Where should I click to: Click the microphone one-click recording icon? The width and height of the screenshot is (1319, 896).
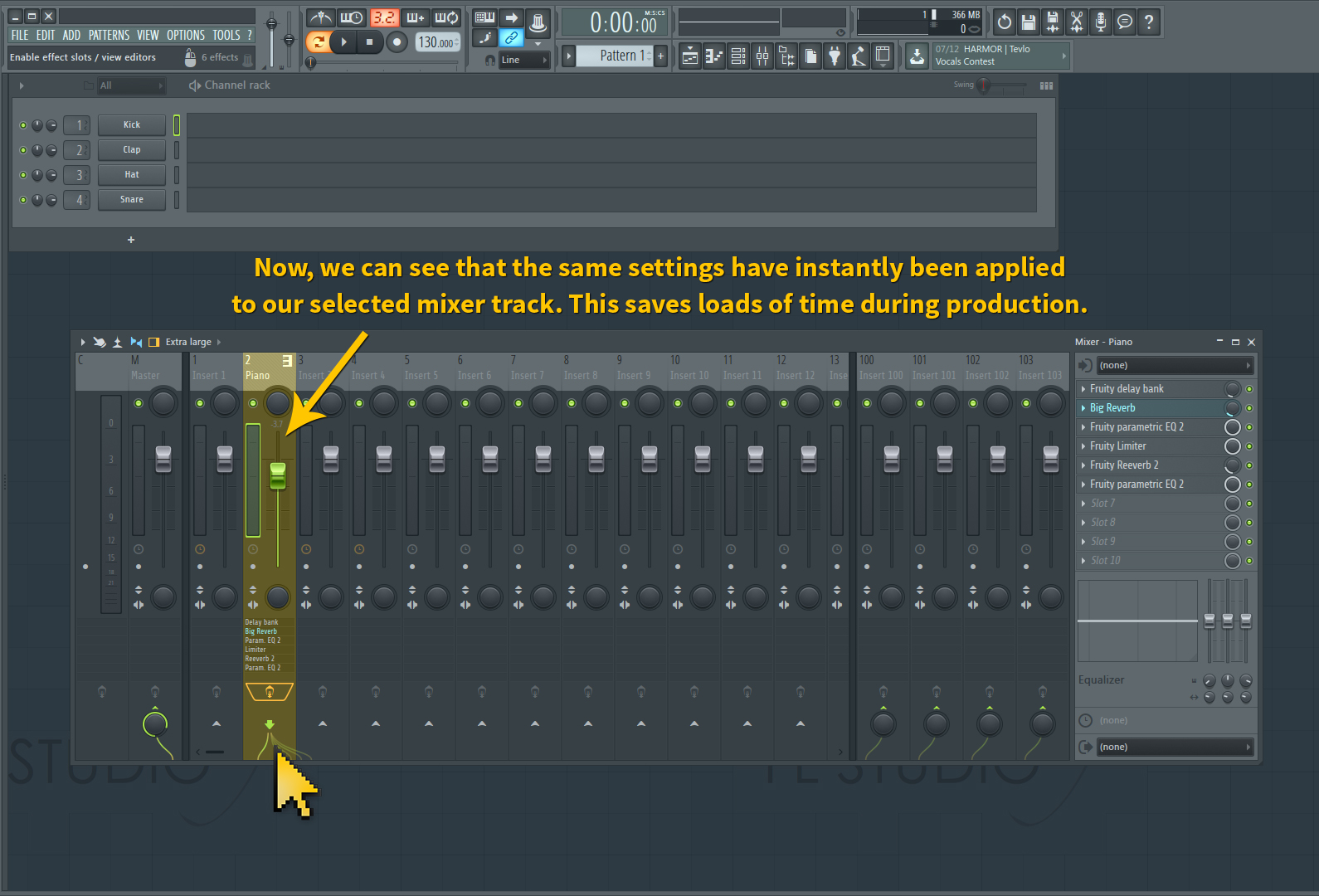(x=1101, y=22)
